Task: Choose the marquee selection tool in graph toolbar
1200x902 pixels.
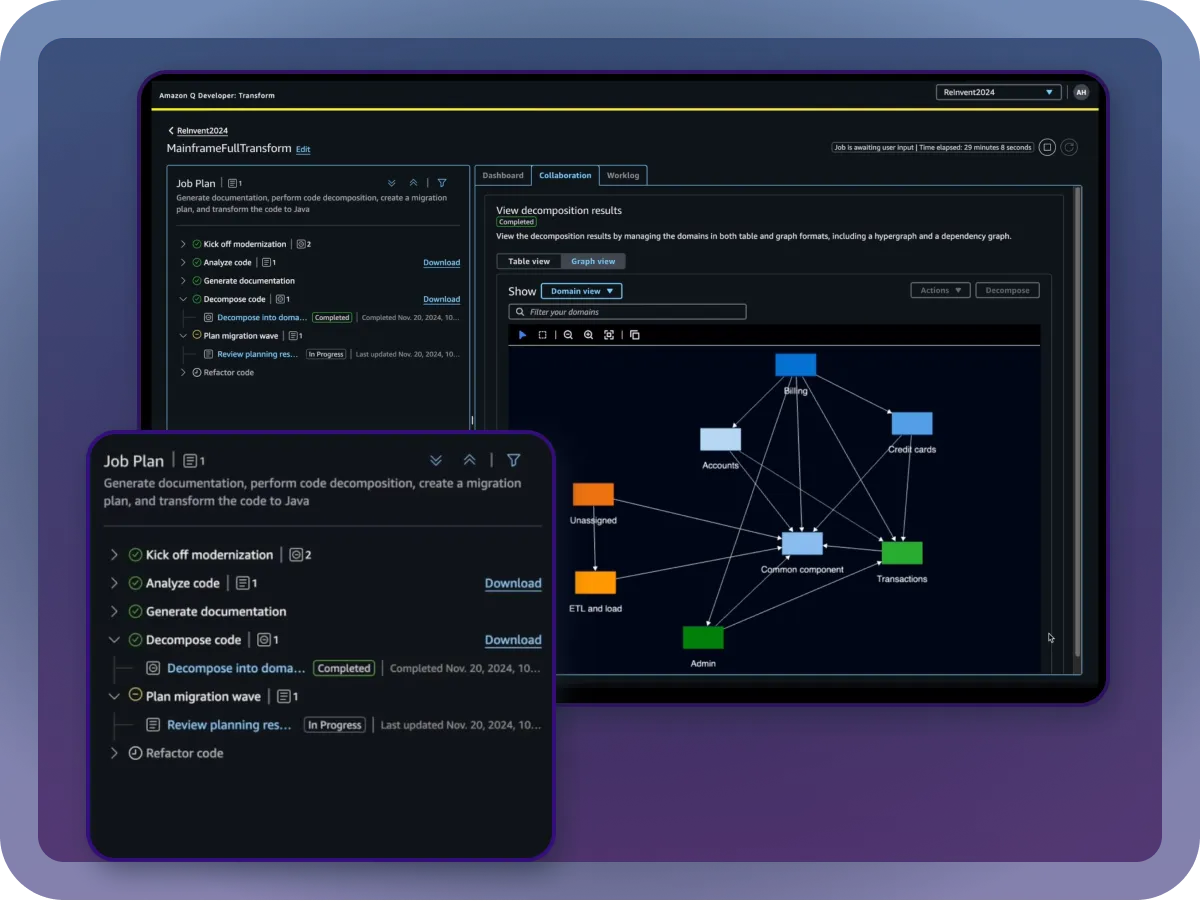Action: [x=542, y=335]
